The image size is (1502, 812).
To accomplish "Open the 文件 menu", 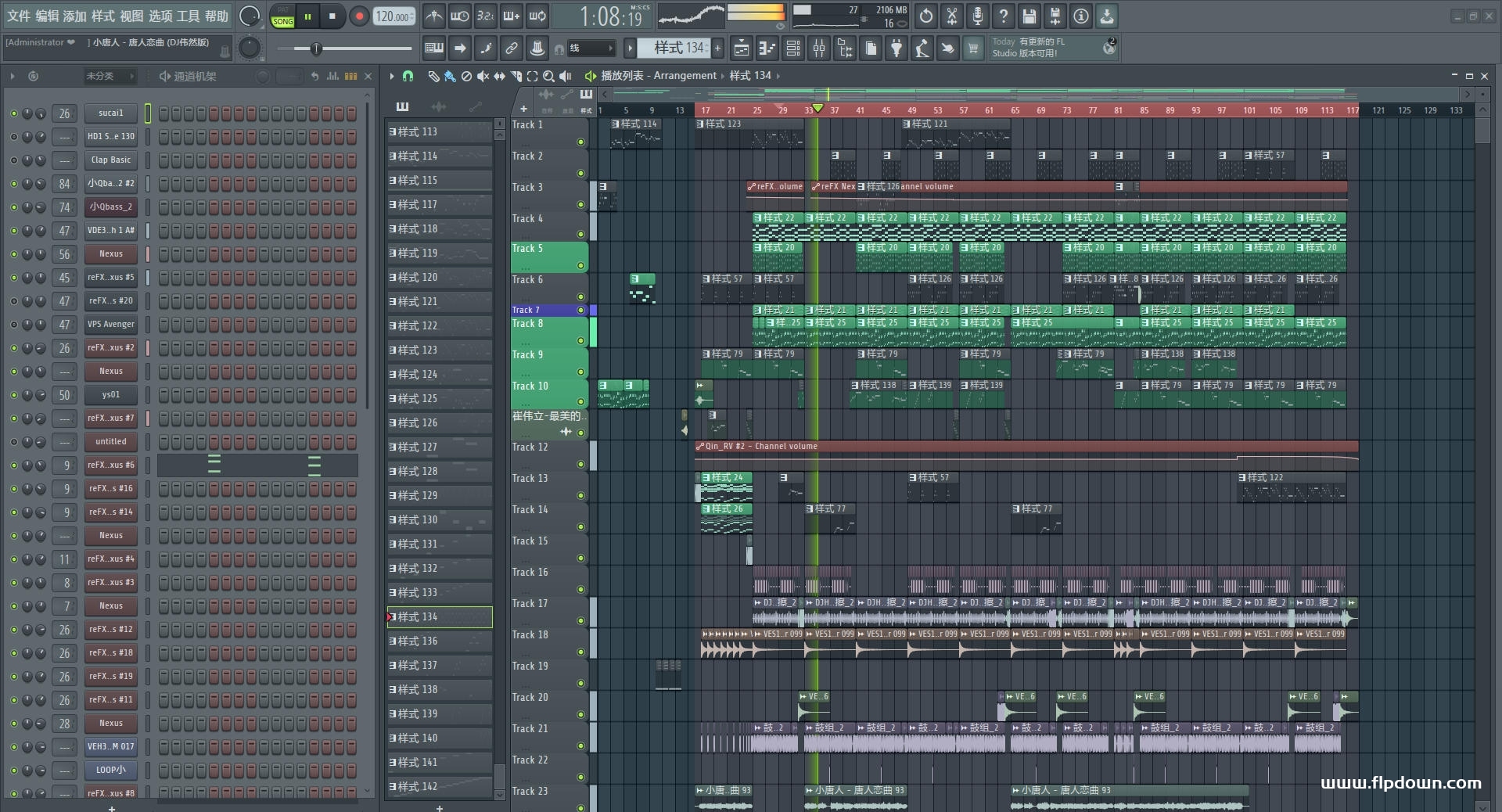I will (x=19, y=16).
